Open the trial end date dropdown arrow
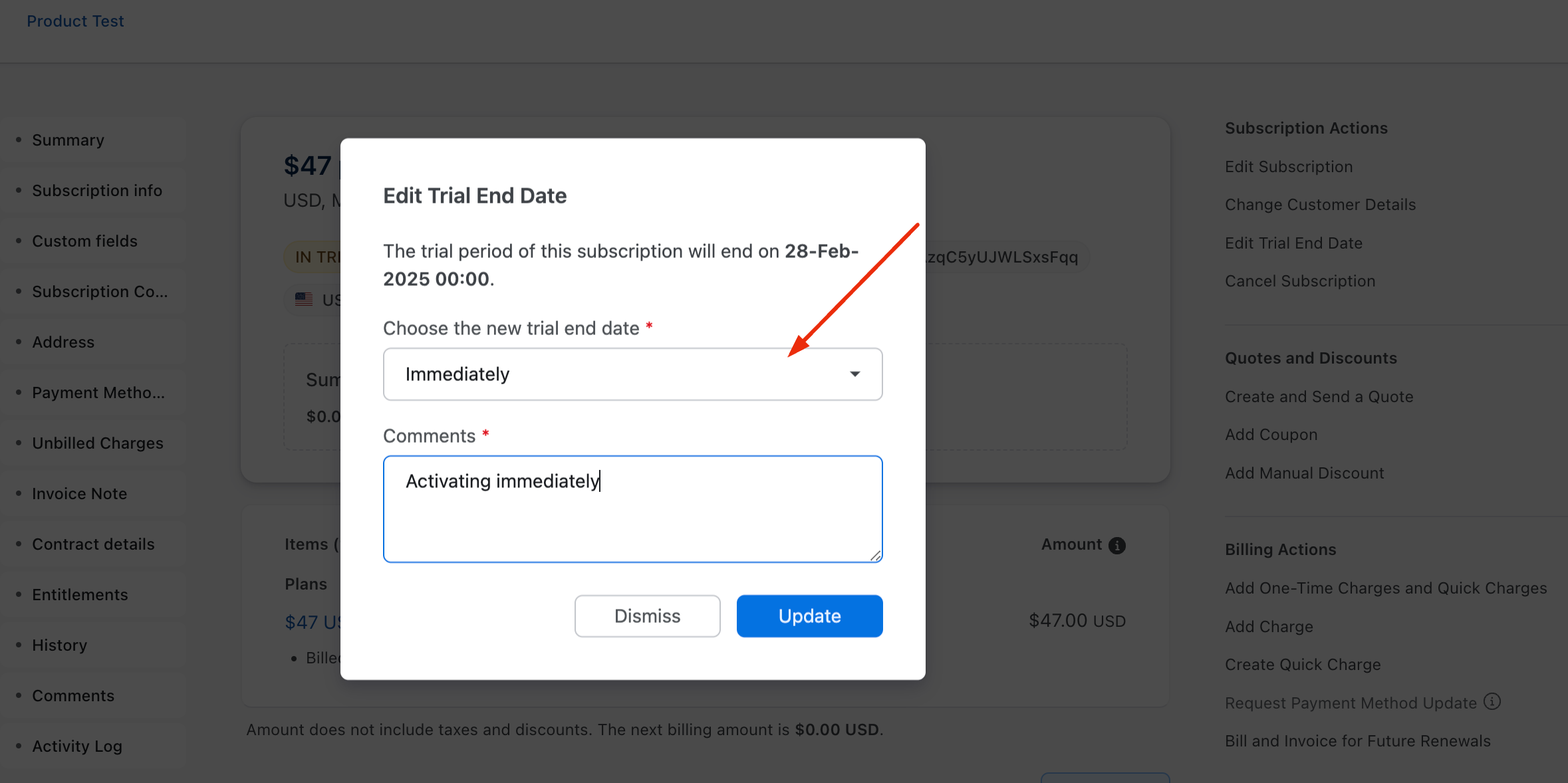 coord(855,374)
